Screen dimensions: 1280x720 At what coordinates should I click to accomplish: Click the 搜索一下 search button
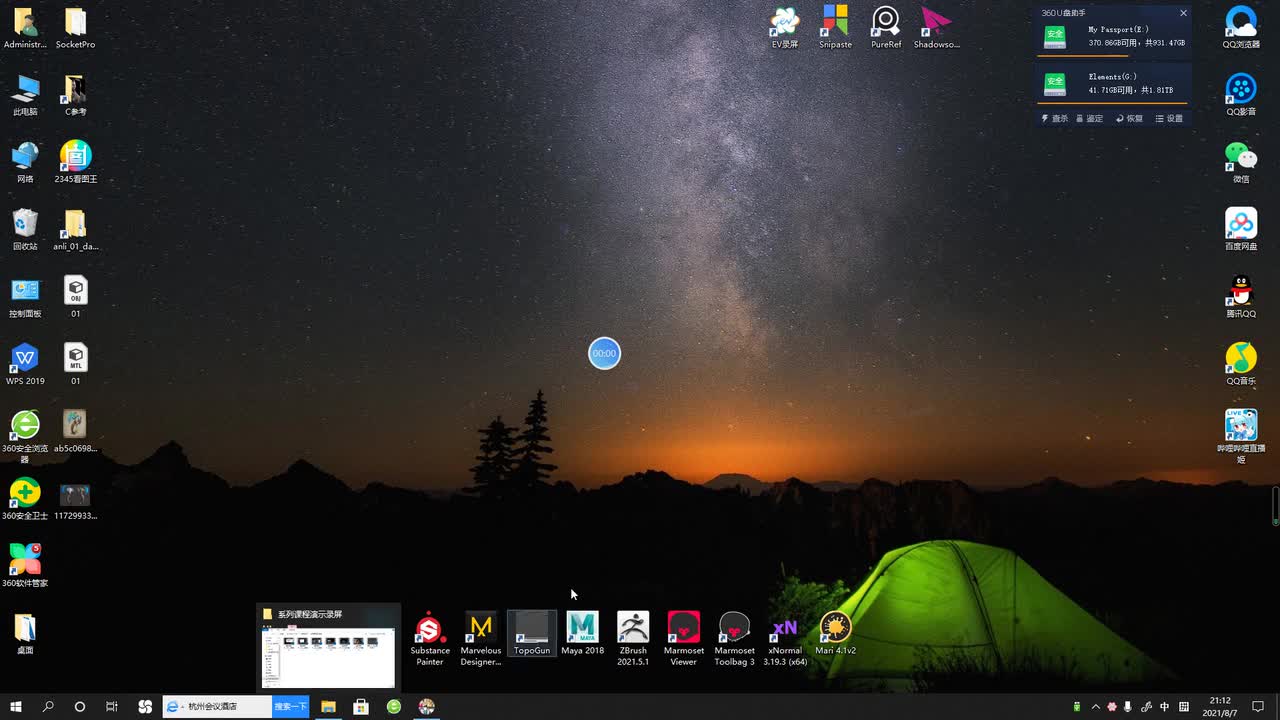pos(290,706)
